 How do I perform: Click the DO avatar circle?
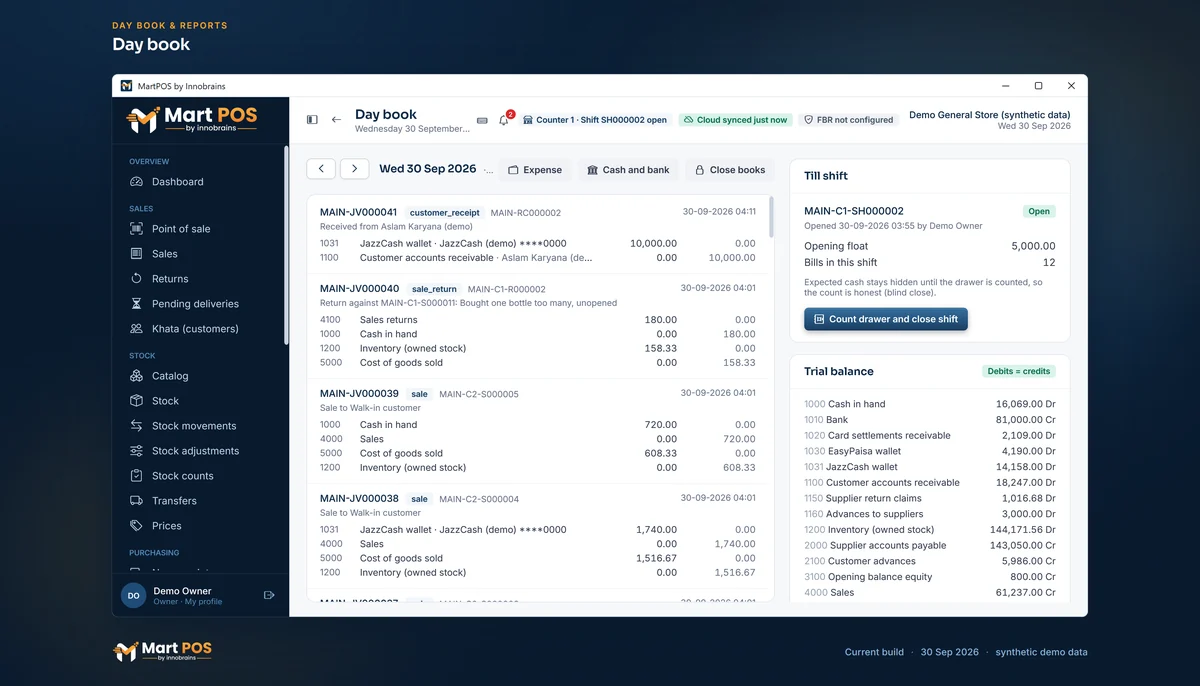133,595
